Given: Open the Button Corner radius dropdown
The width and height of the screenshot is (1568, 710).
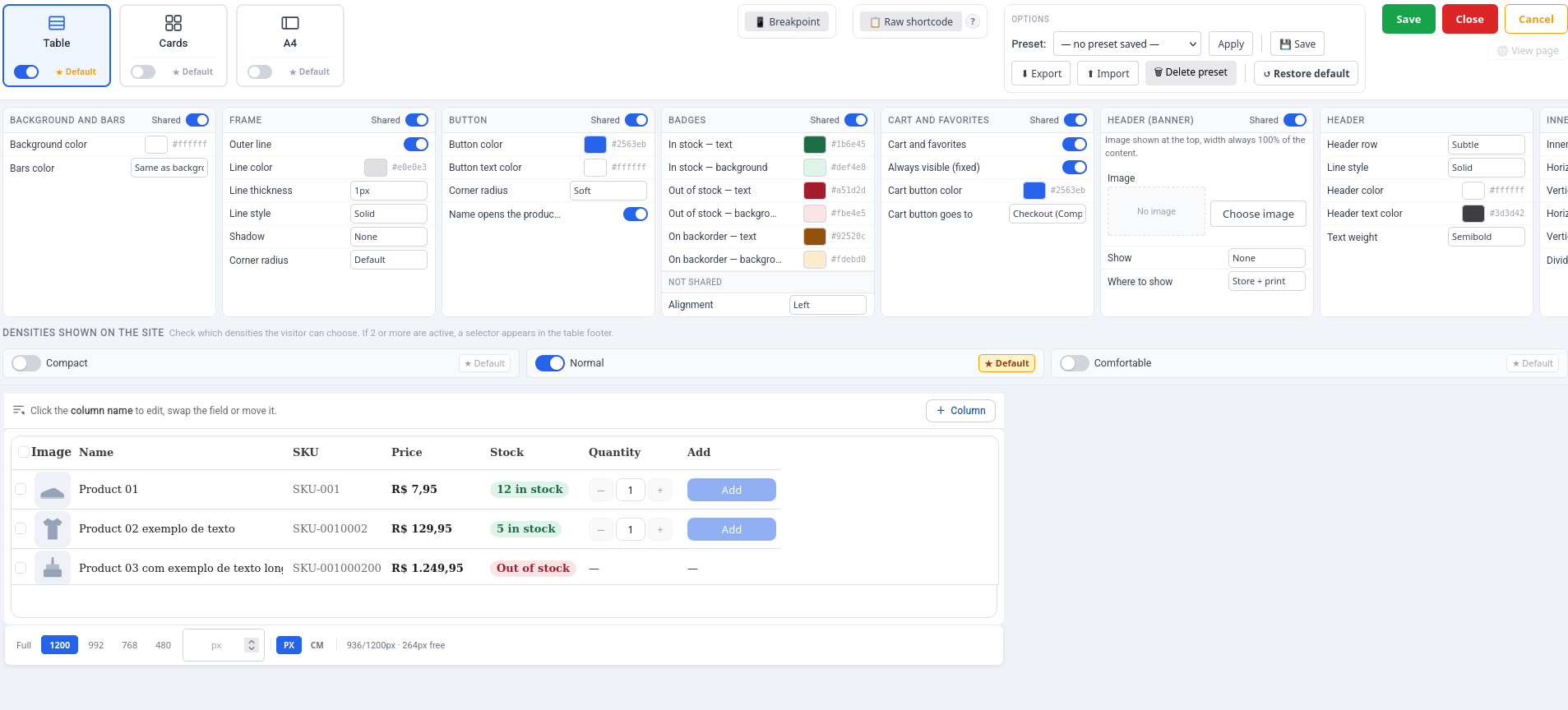Looking at the screenshot, I should click(608, 191).
